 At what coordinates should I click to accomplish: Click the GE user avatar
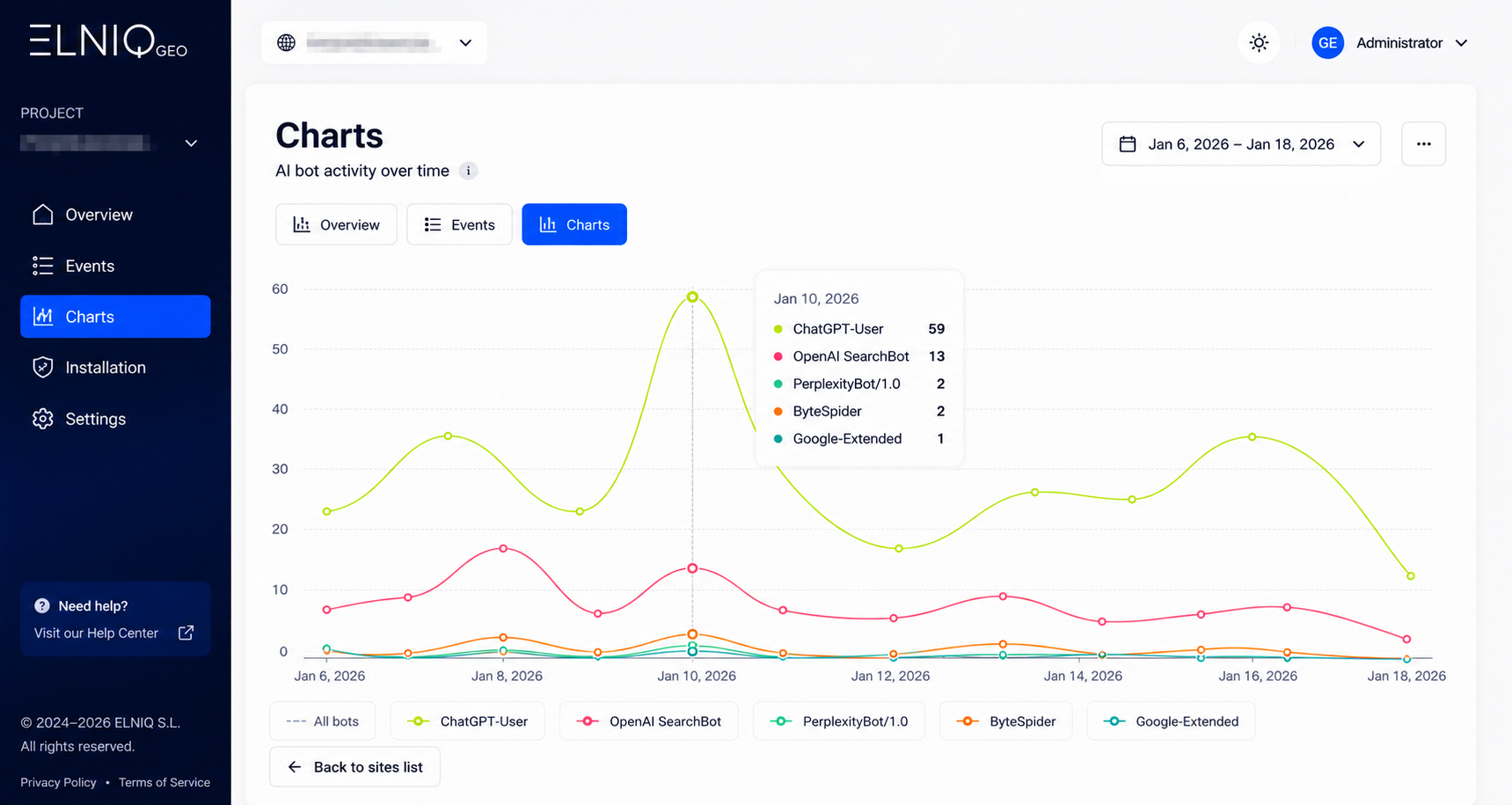coord(1327,42)
